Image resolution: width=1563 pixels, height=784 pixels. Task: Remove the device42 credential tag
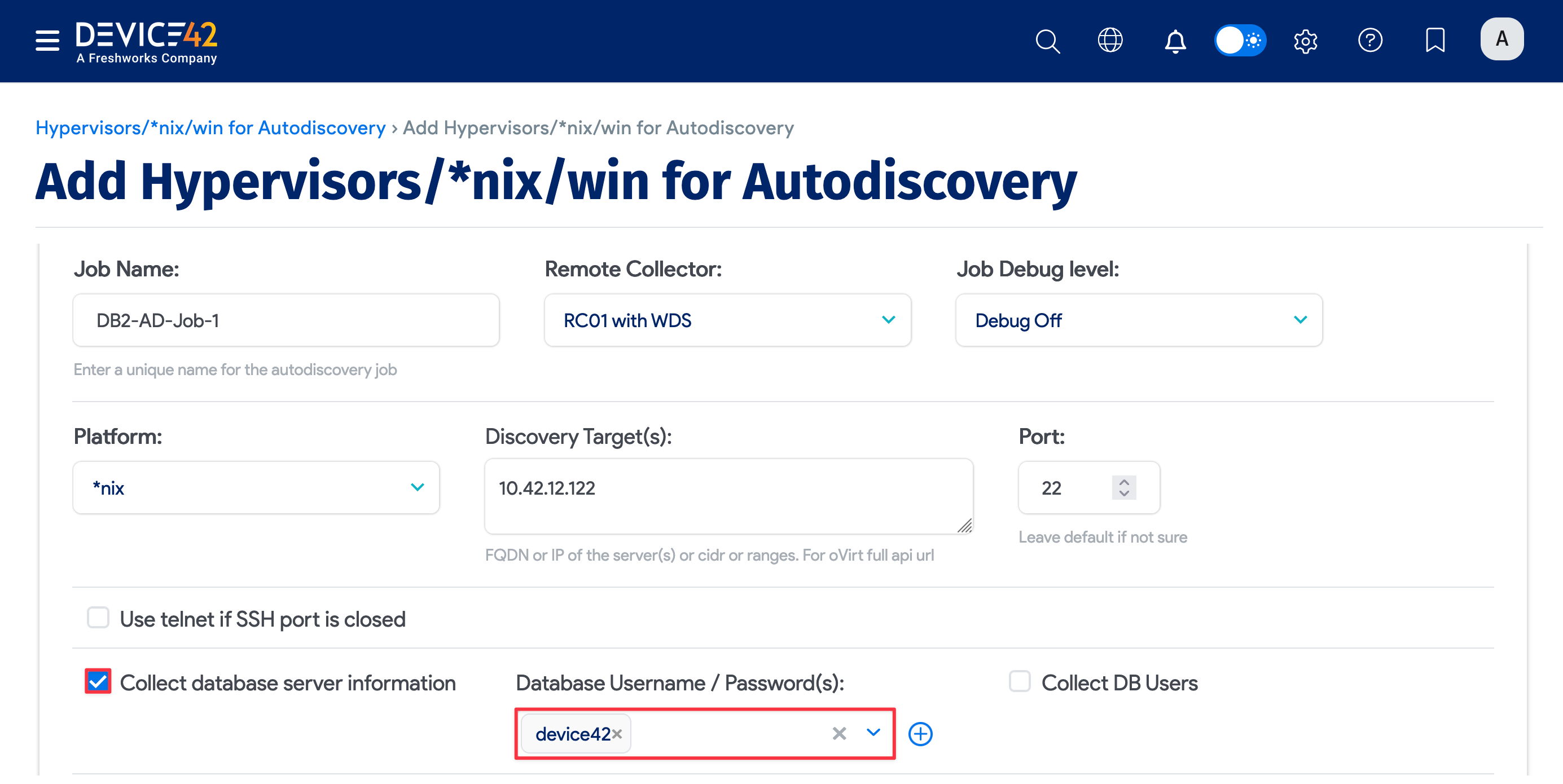click(x=618, y=734)
